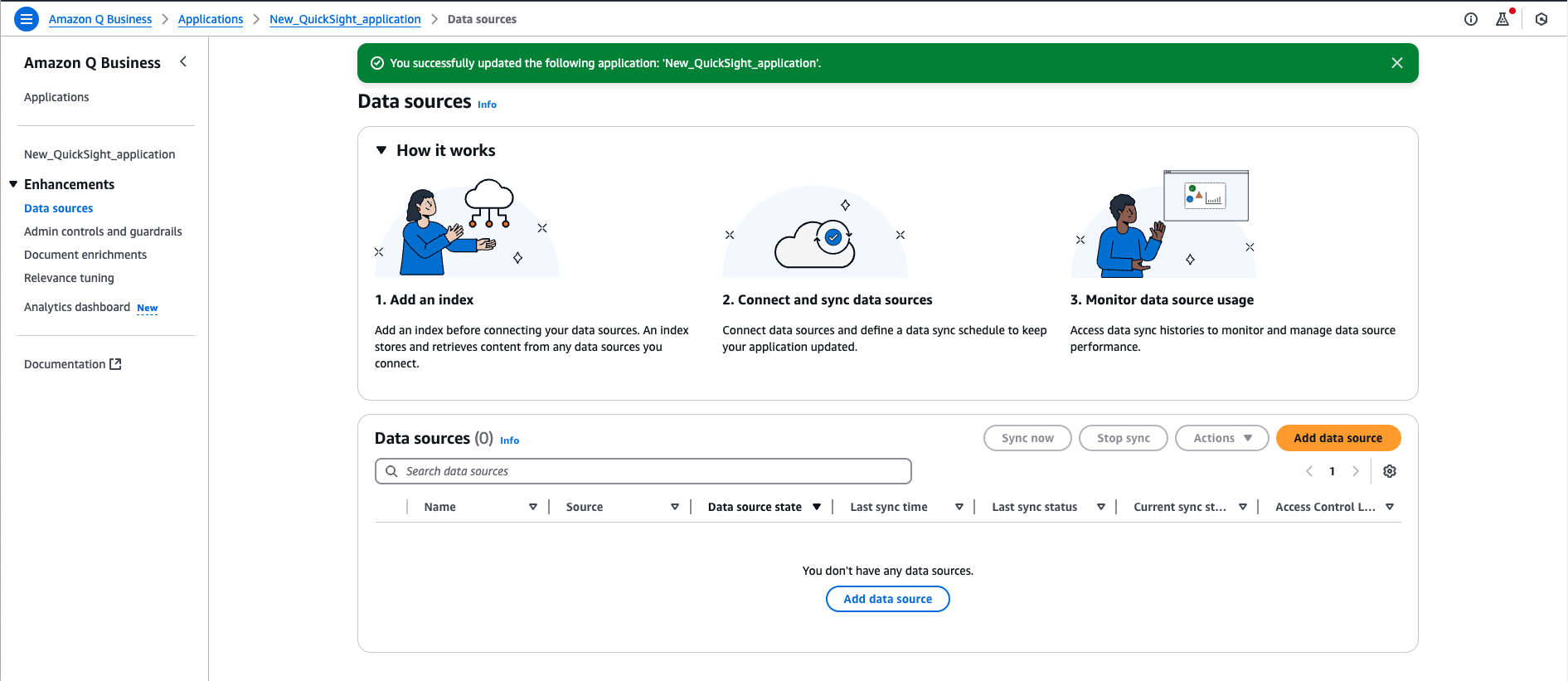The image size is (1568, 681).
Task: Click the orange Add data source button
Action: (1338, 438)
